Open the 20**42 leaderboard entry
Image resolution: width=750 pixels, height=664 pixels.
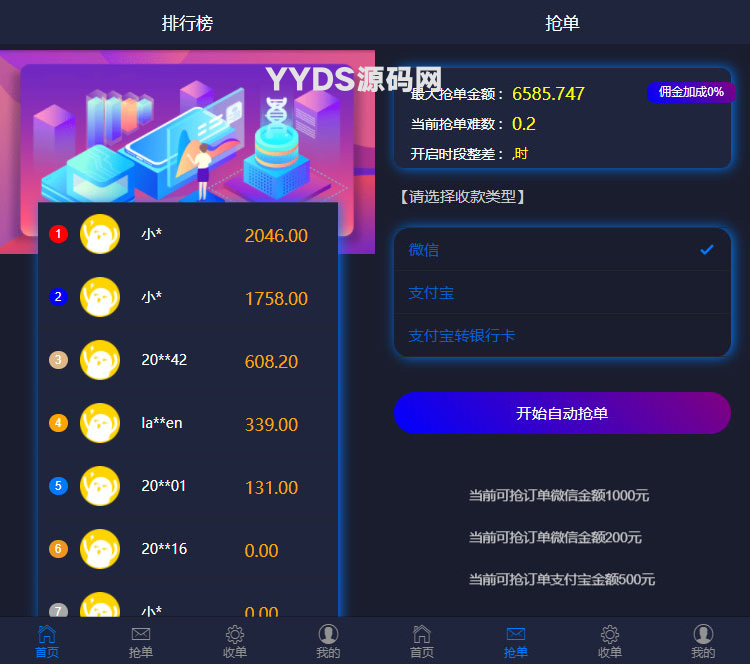tap(188, 361)
